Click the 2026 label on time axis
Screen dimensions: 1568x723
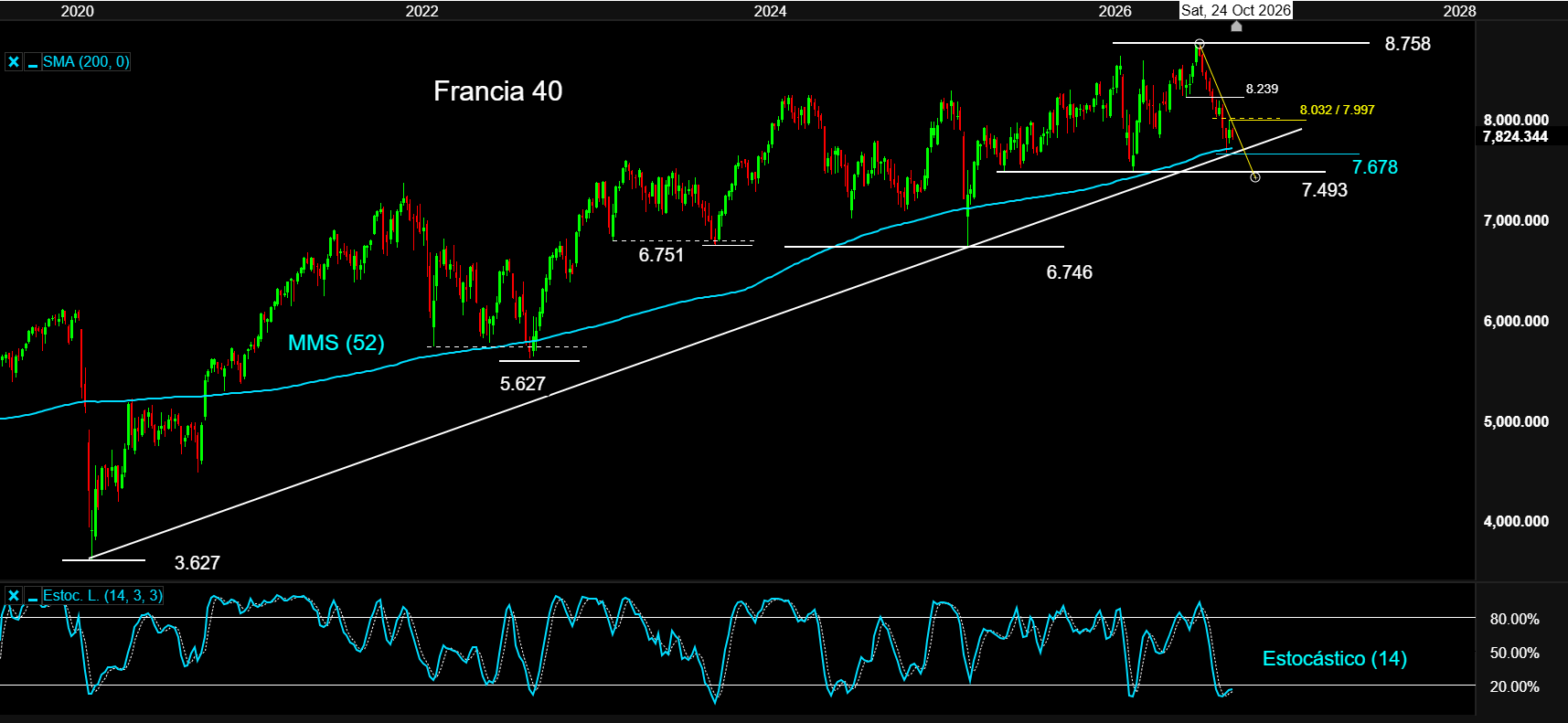[1115, 11]
